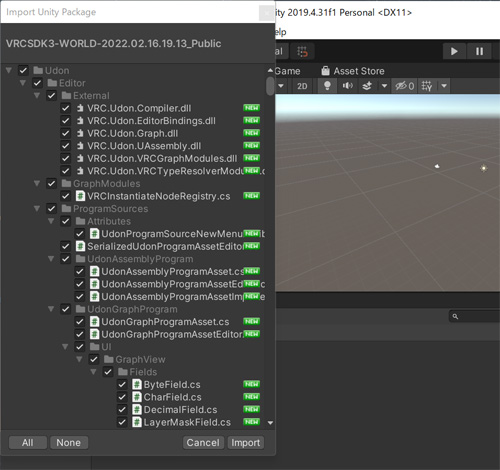Click the All button
This screenshot has height=470, width=500.
(x=28, y=443)
